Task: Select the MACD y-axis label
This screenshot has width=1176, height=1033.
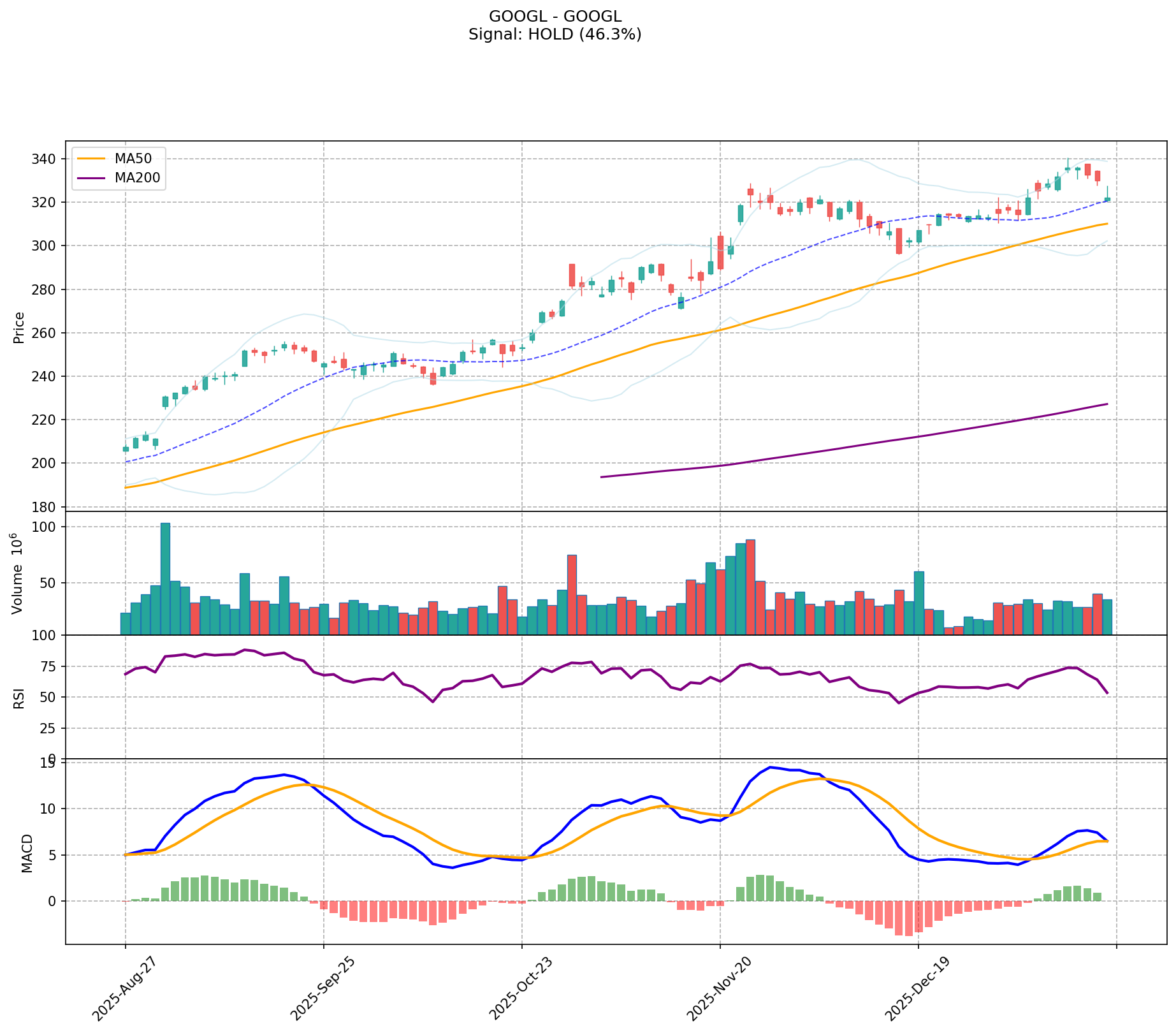Action: point(27,853)
